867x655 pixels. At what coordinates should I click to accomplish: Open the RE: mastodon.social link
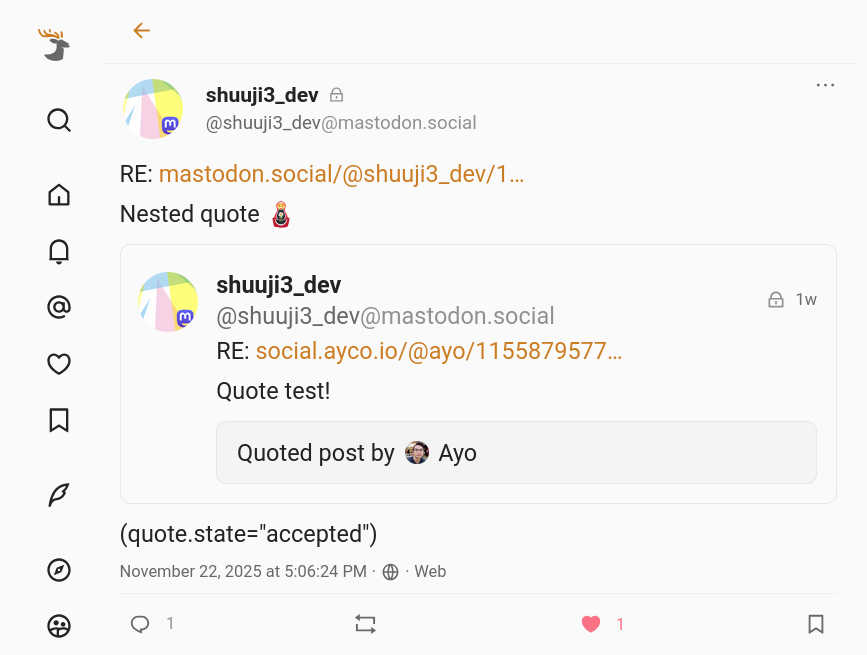pyautogui.click(x=340, y=173)
